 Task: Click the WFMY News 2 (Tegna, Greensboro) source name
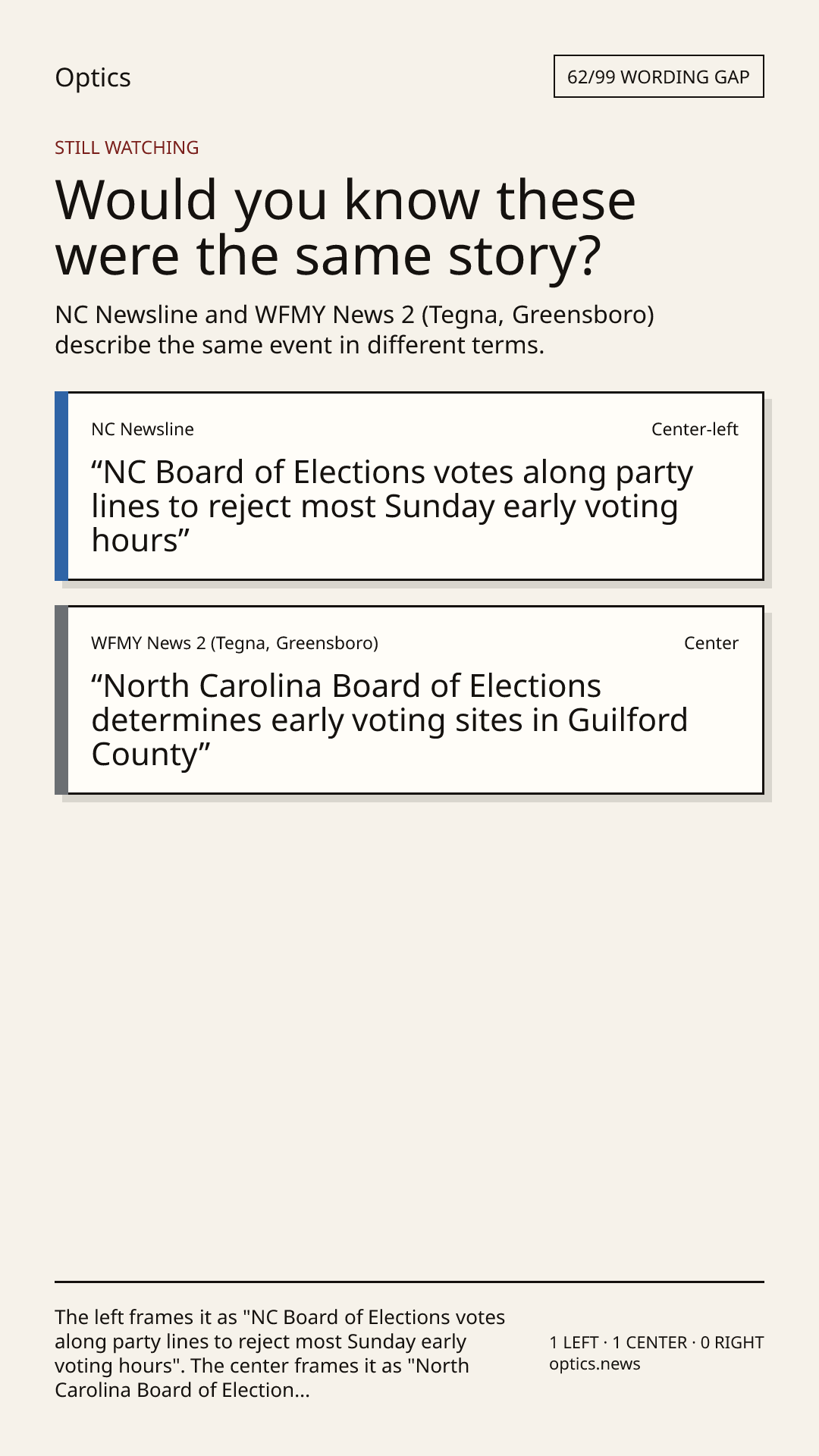pos(234,643)
